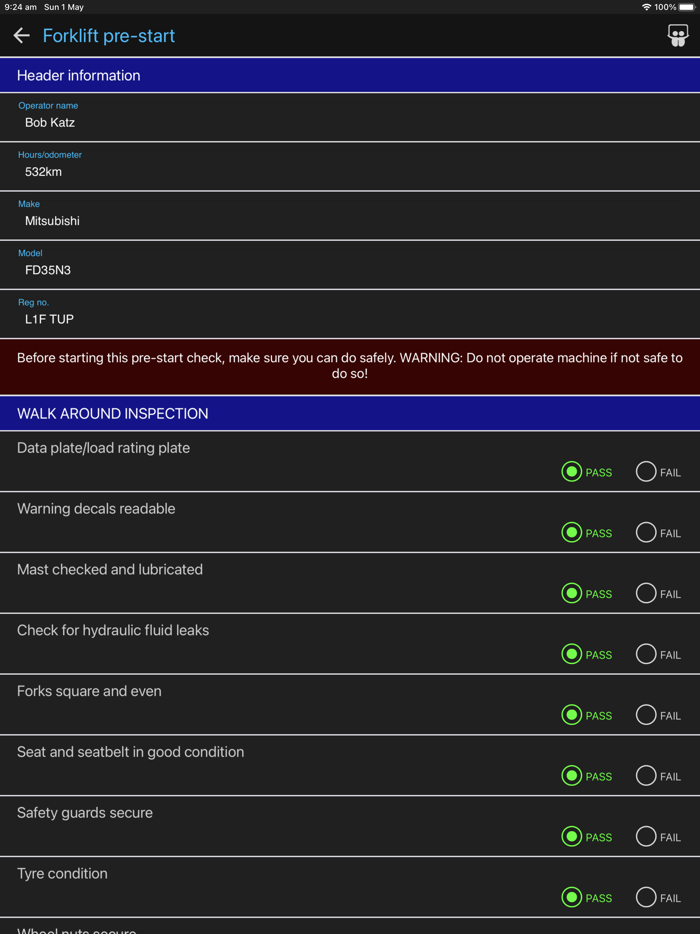700x934 pixels.
Task: Tap the Header information section bar
Action: point(350,75)
